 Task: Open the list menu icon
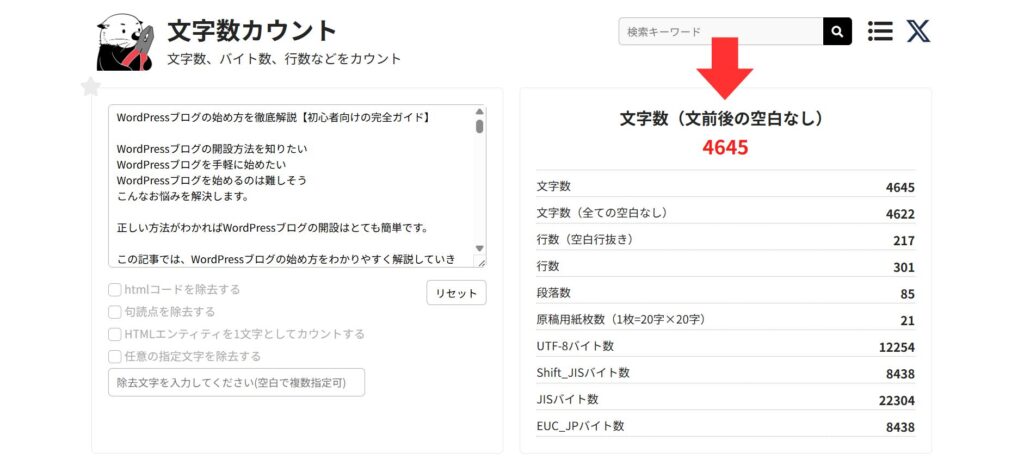coord(880,31)
